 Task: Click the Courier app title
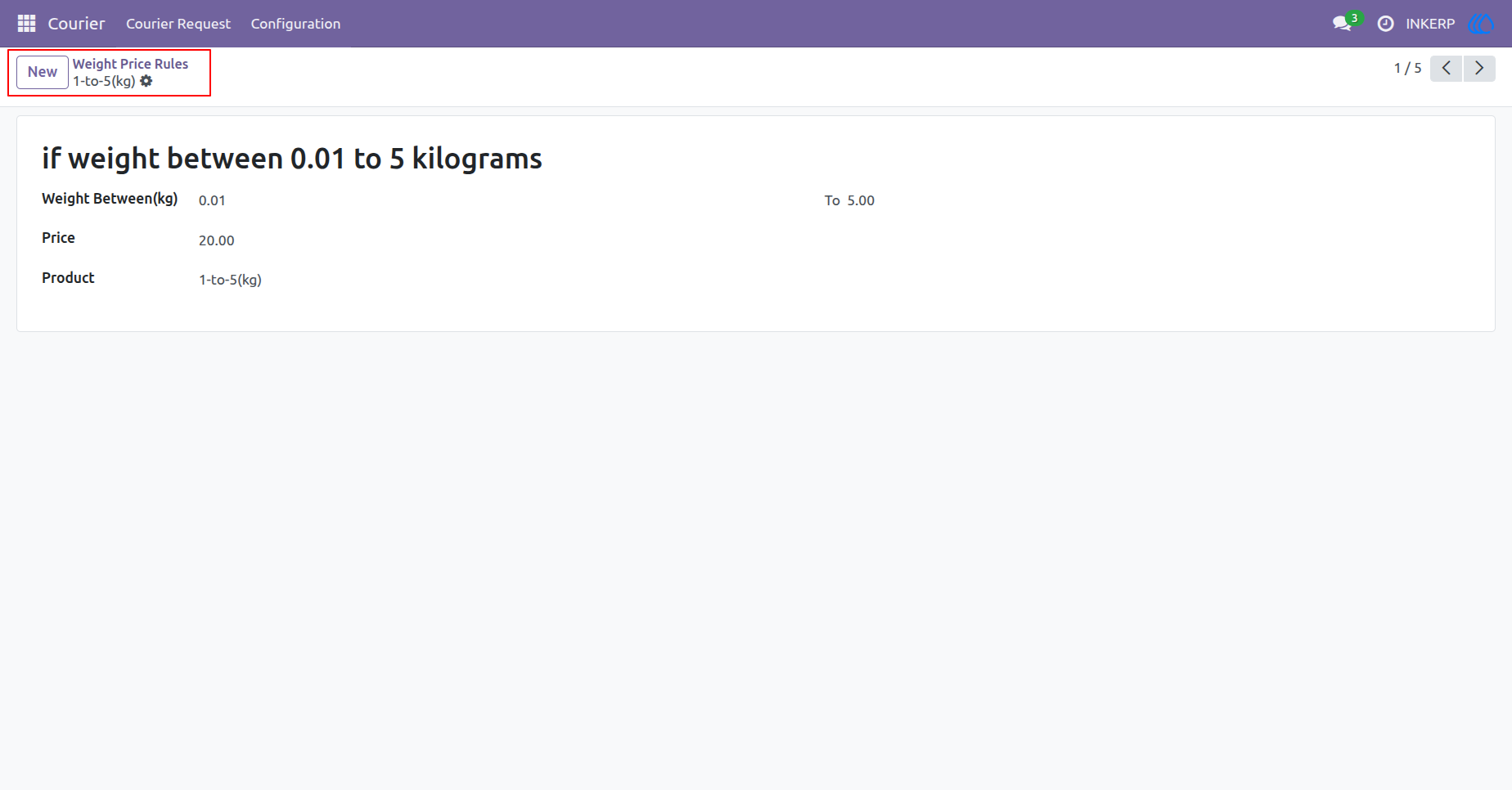click(76, 24)
